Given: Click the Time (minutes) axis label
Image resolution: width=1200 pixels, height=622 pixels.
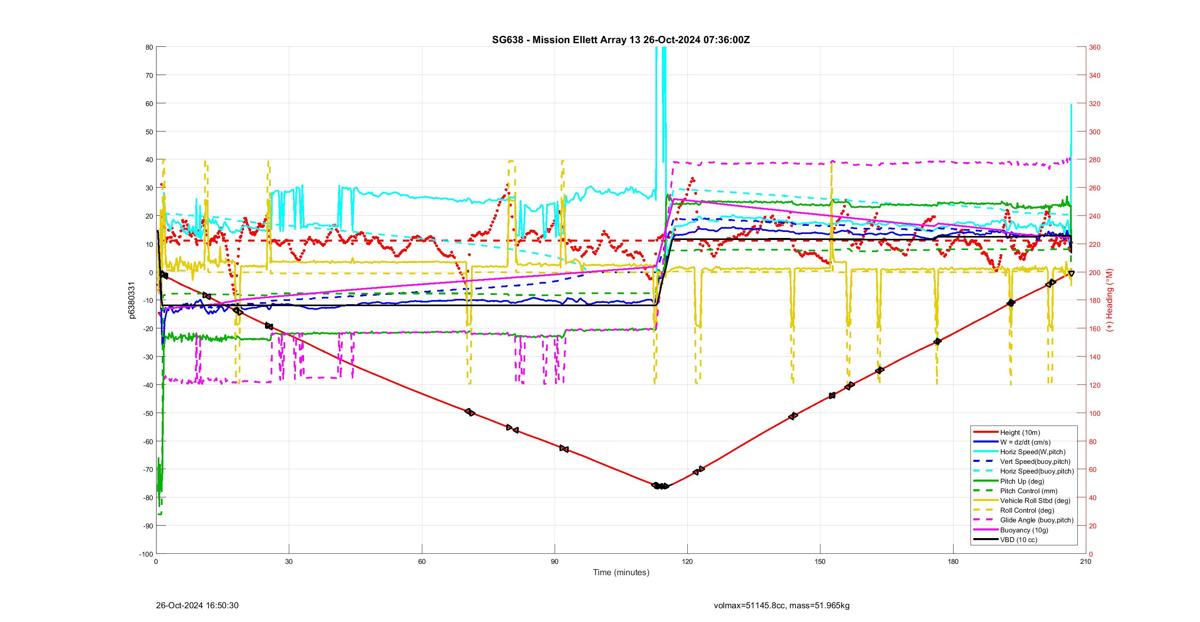Looking at the screenshot, I should [x=620, y=573].
